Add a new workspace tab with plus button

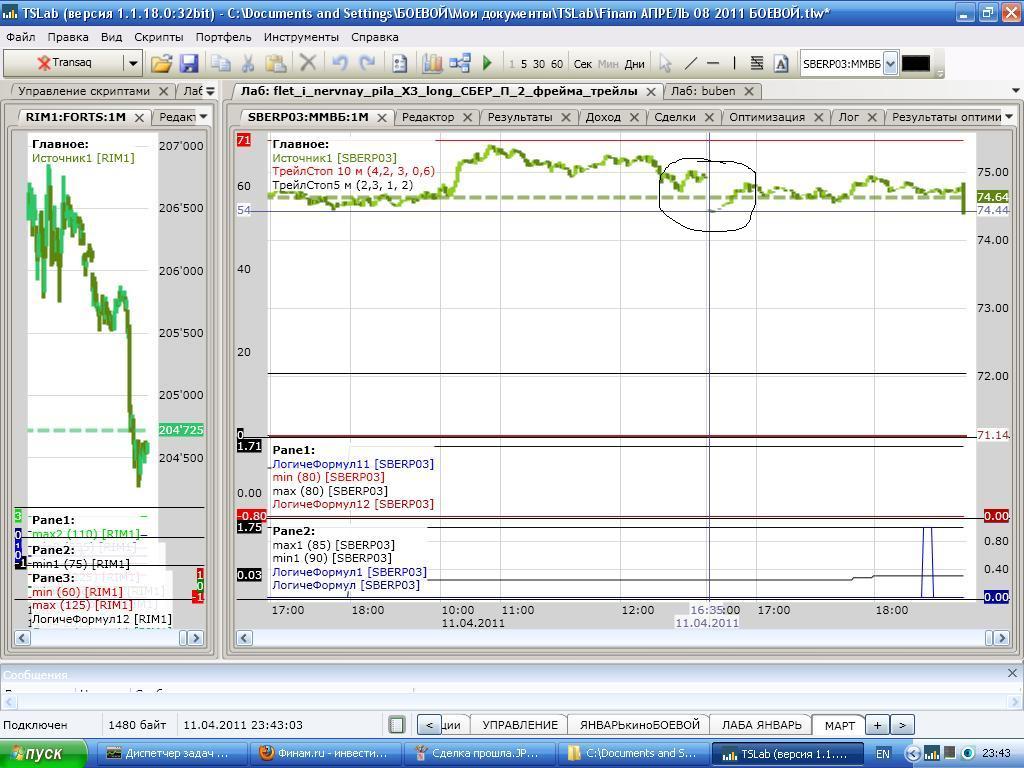click(x=877, y=725)
